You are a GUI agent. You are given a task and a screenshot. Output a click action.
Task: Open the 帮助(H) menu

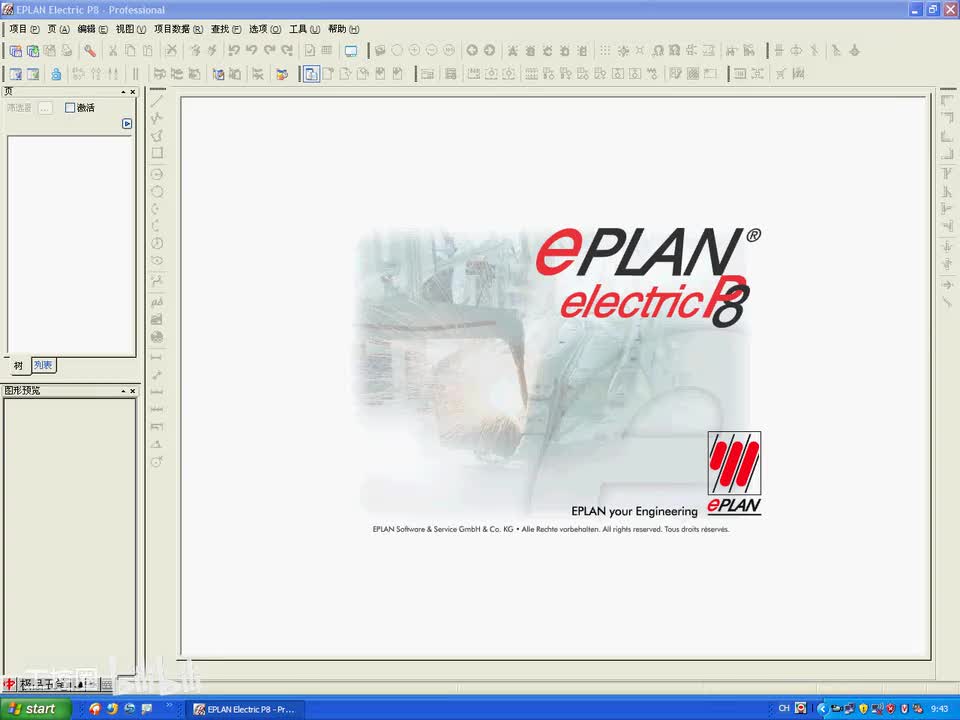[x=343, y=29]
